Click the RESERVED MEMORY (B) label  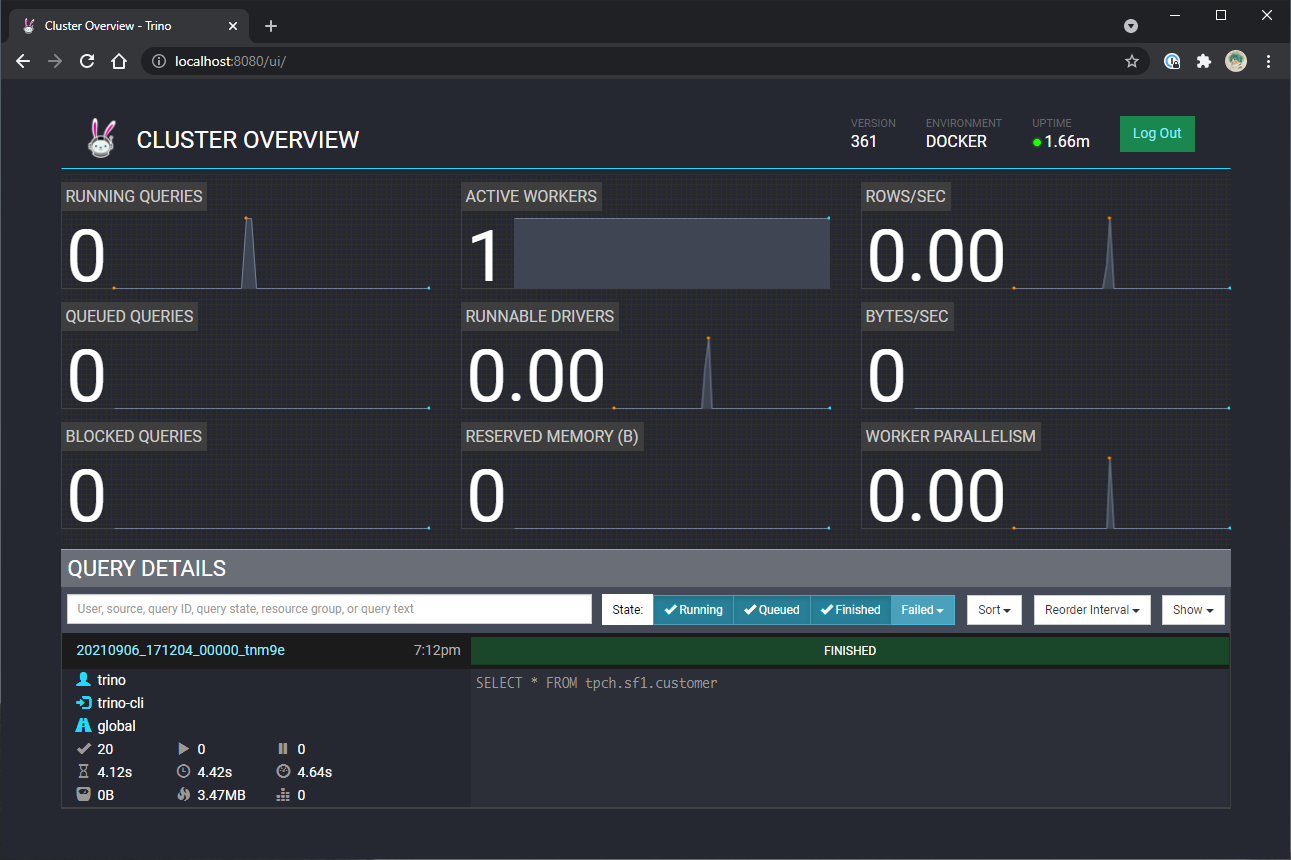pos(552,436)
